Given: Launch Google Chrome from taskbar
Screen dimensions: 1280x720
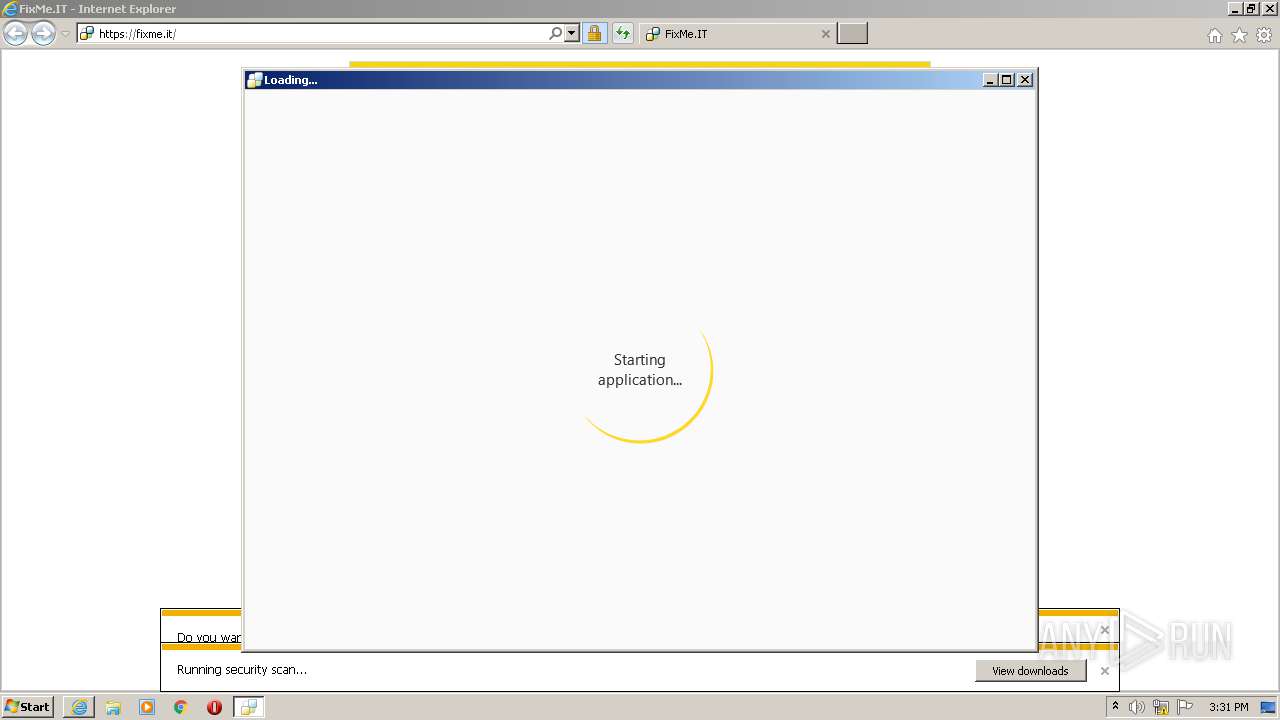Looking at the screenshot, I should [x=181, y=707].
